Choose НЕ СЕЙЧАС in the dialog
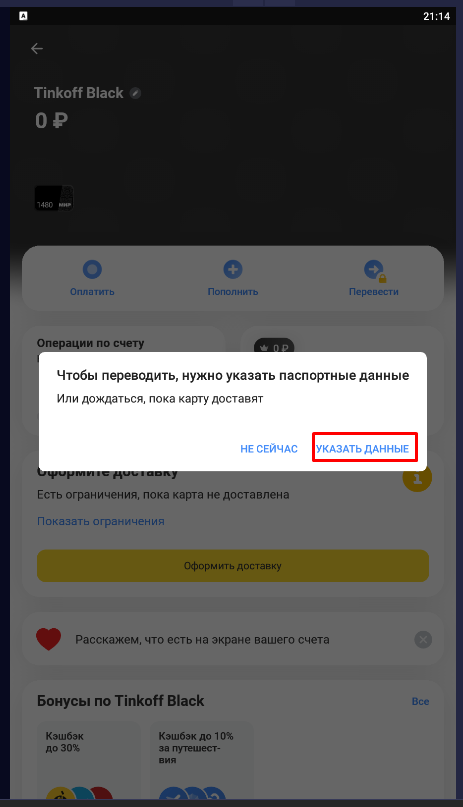Image resolution: width=463 pixels, height=807 pixels. pos(269,449)
